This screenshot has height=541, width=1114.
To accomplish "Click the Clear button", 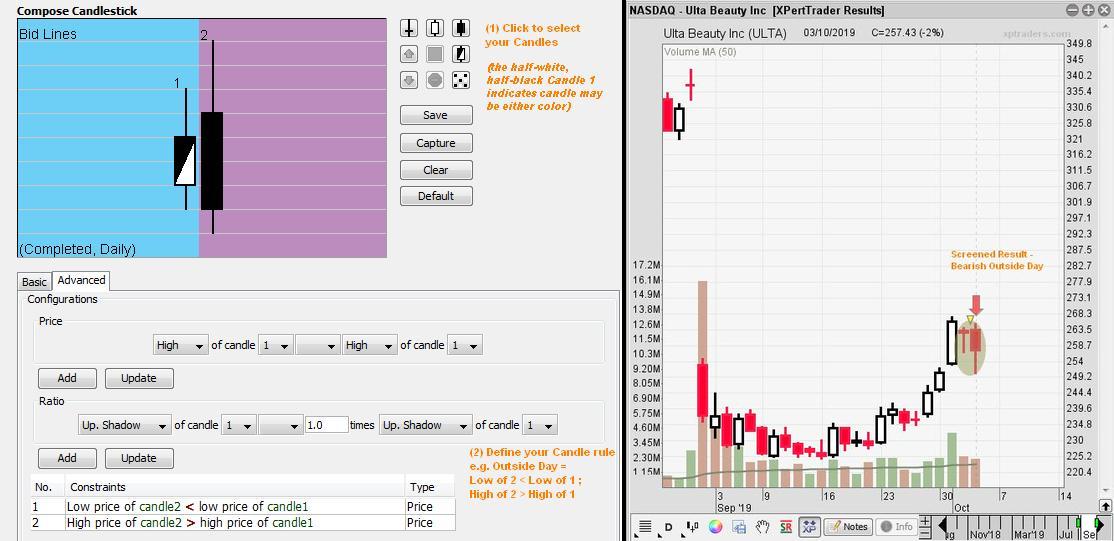I will [x=436, y=170].
